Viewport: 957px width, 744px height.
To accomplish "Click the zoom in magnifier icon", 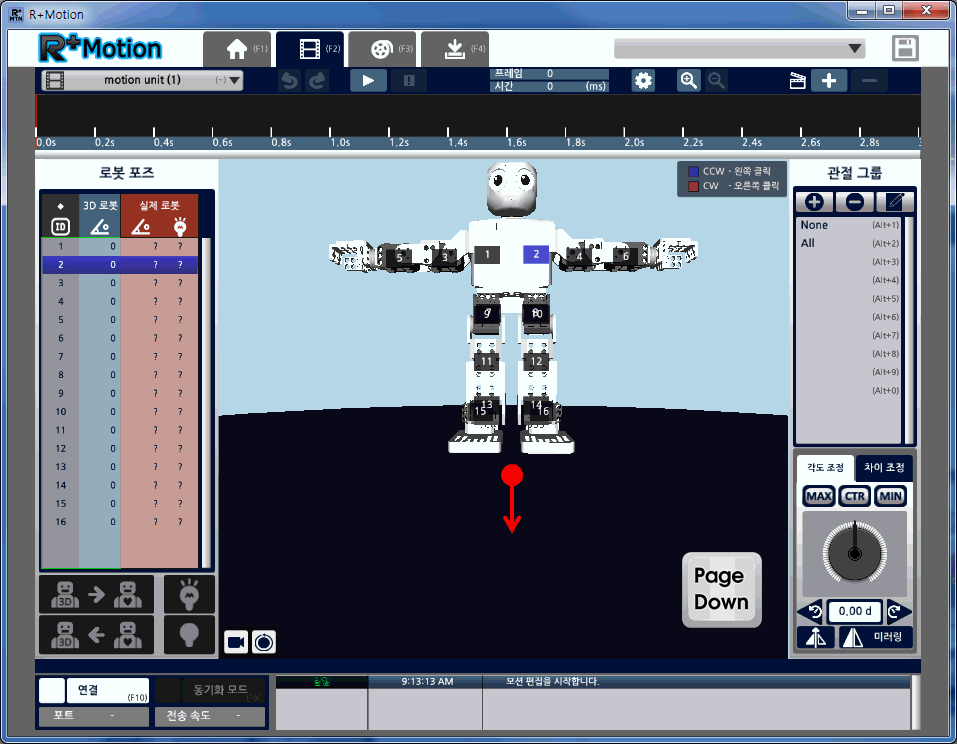I will tap(688, 81).
